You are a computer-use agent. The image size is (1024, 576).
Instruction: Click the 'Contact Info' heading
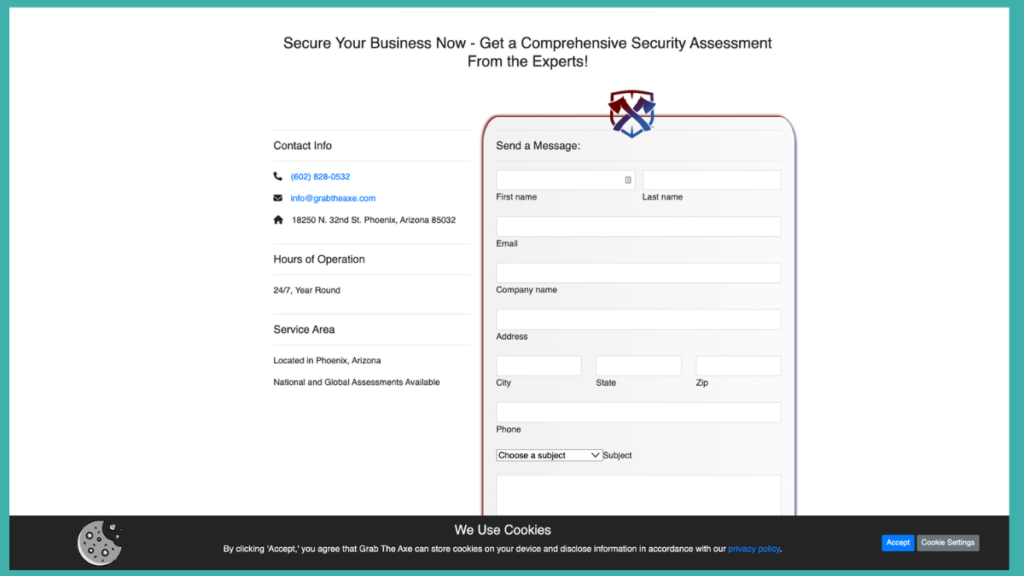[x=302, y=146]
